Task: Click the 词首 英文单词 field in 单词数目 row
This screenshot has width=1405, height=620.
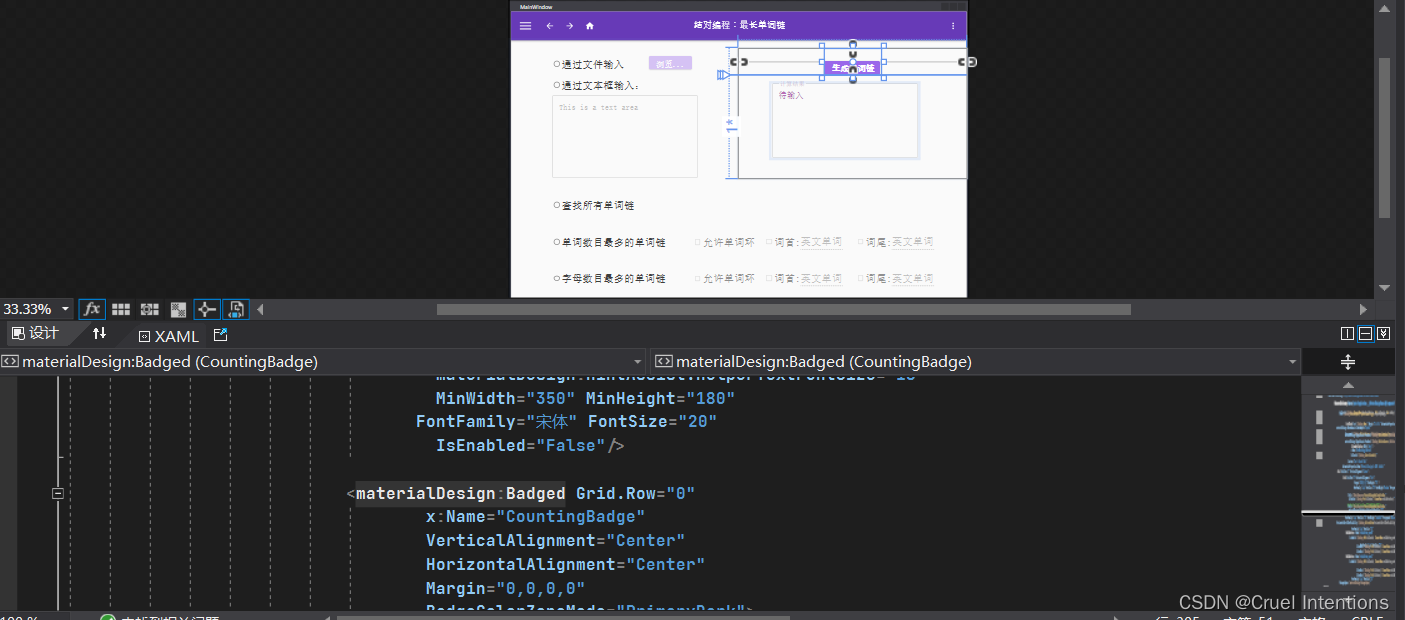Action: pos(821,242)
